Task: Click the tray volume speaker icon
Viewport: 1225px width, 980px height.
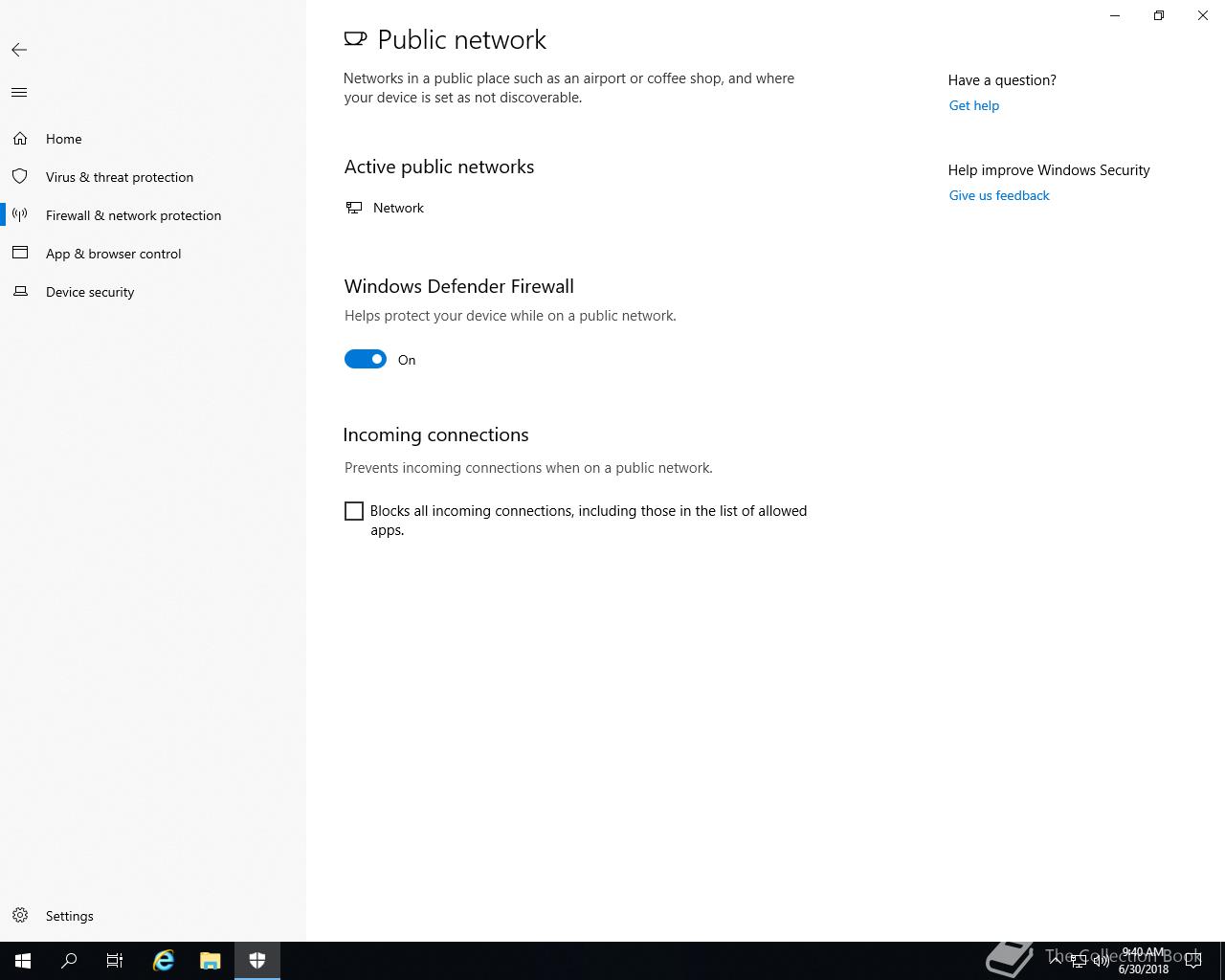Action: [x=1101, y=961]
